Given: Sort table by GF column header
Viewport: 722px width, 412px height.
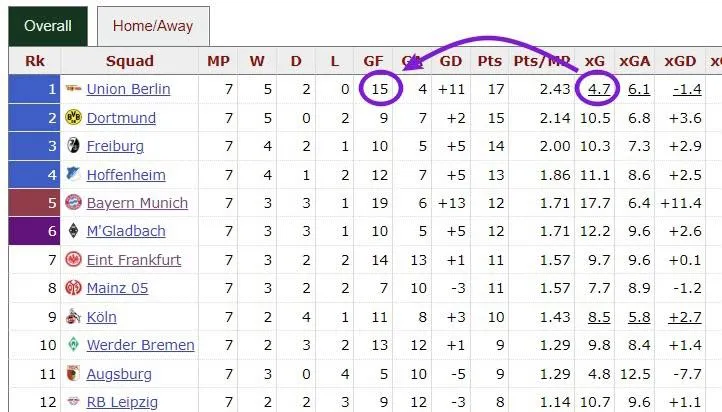Looking at the screenshot, I should tap(373, 61).
